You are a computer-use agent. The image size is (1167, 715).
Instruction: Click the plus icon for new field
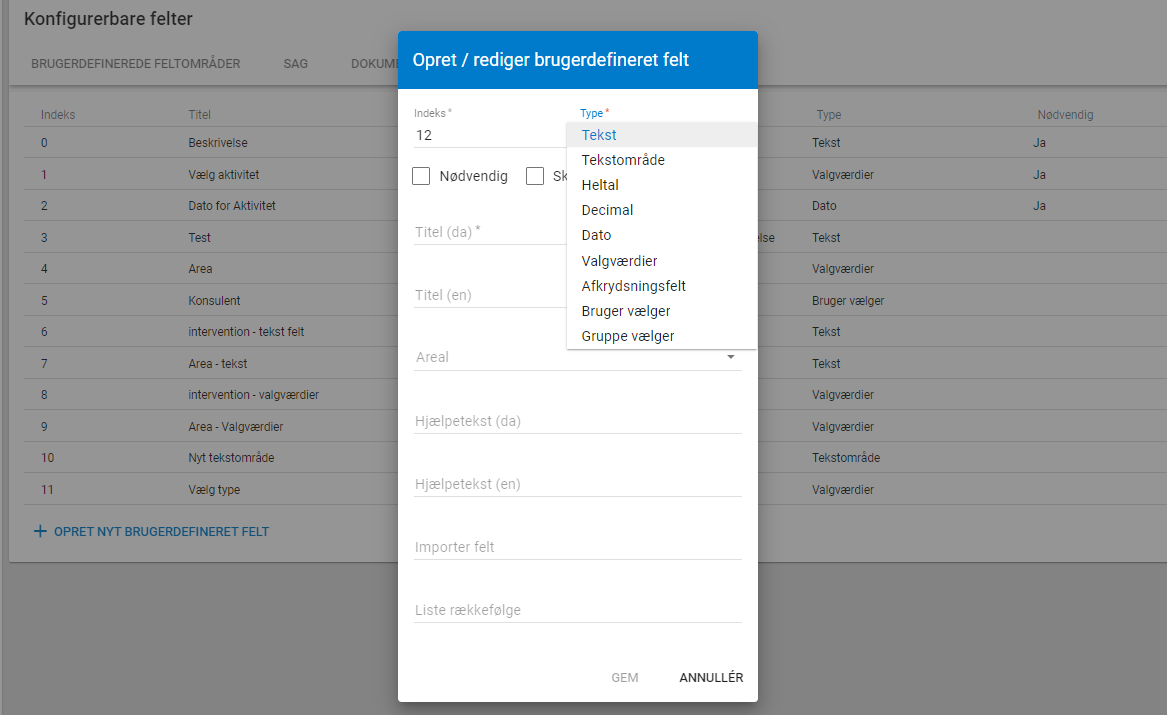coord(40,531)
